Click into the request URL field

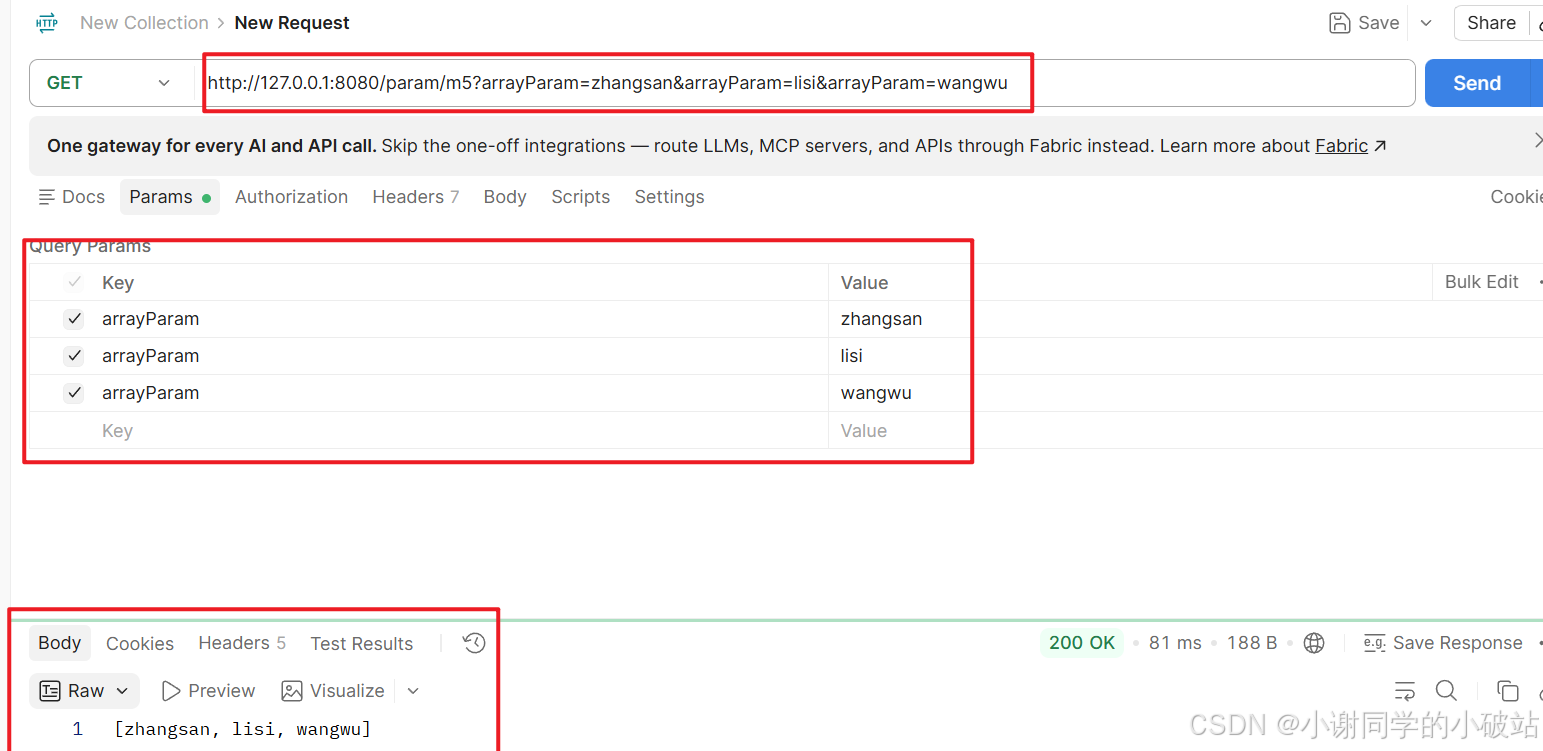[806, 83]
